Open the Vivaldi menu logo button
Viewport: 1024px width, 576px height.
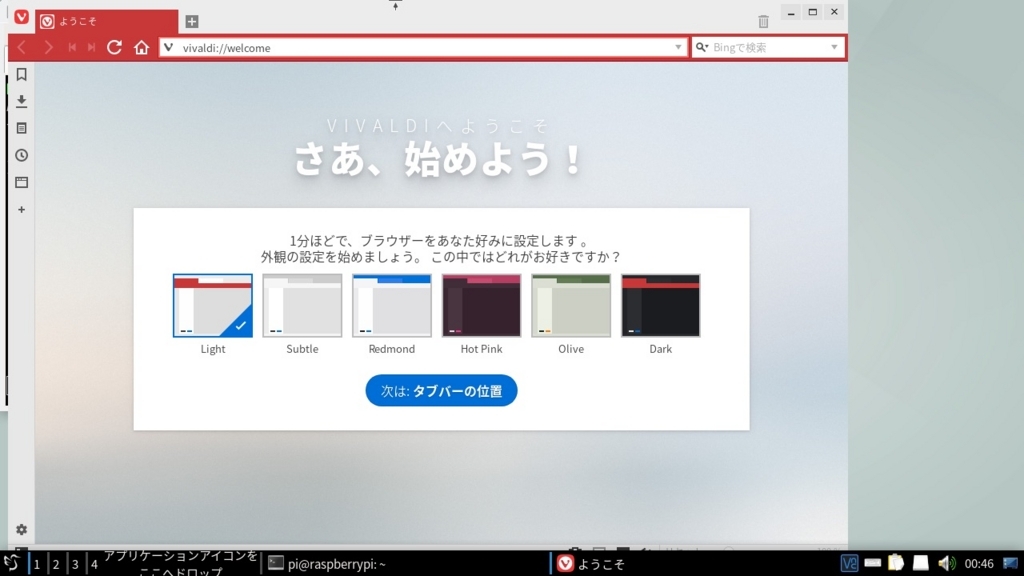(22, 17)
